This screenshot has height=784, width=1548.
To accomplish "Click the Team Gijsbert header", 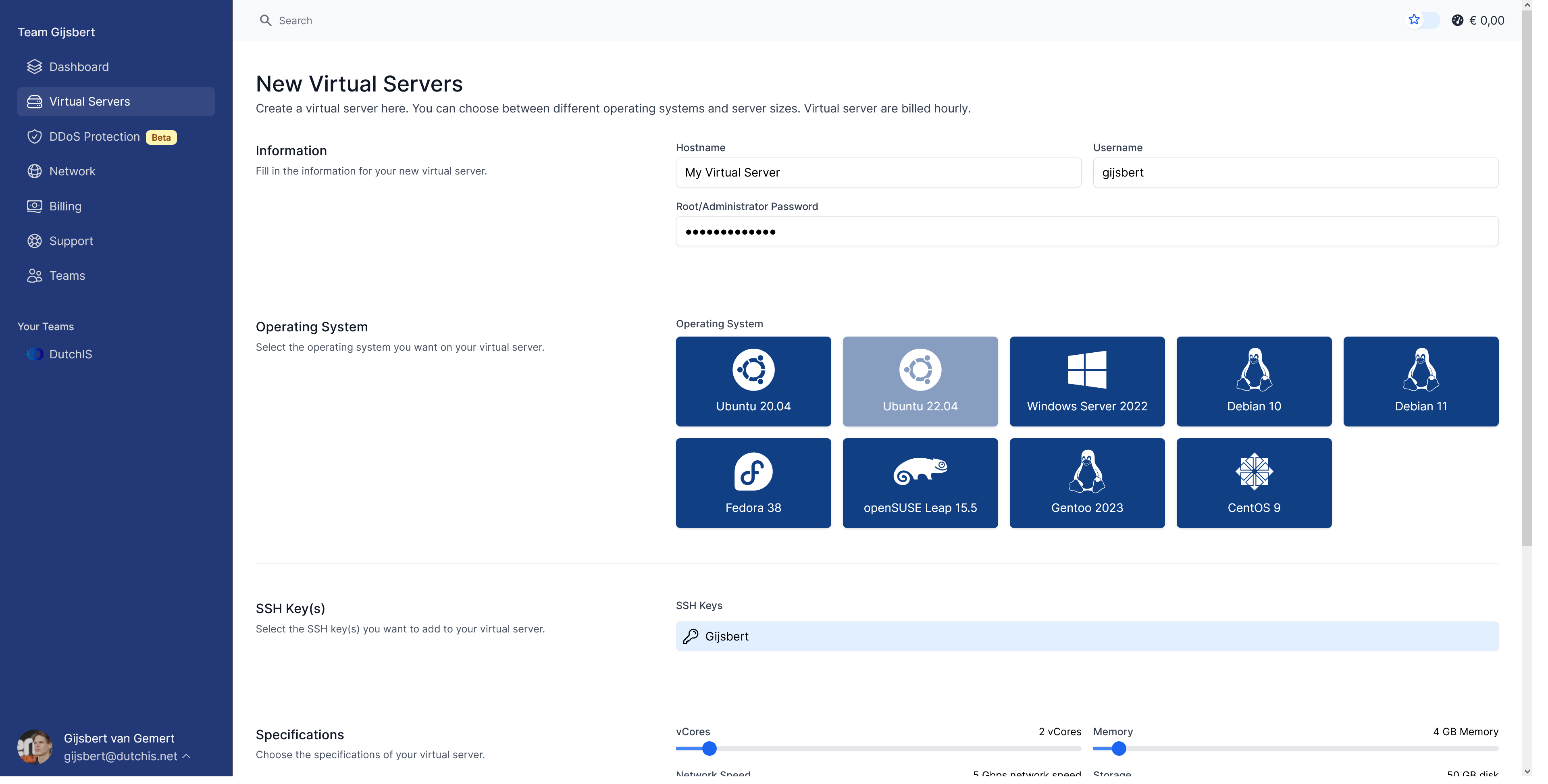I will [x=56, y=32].
